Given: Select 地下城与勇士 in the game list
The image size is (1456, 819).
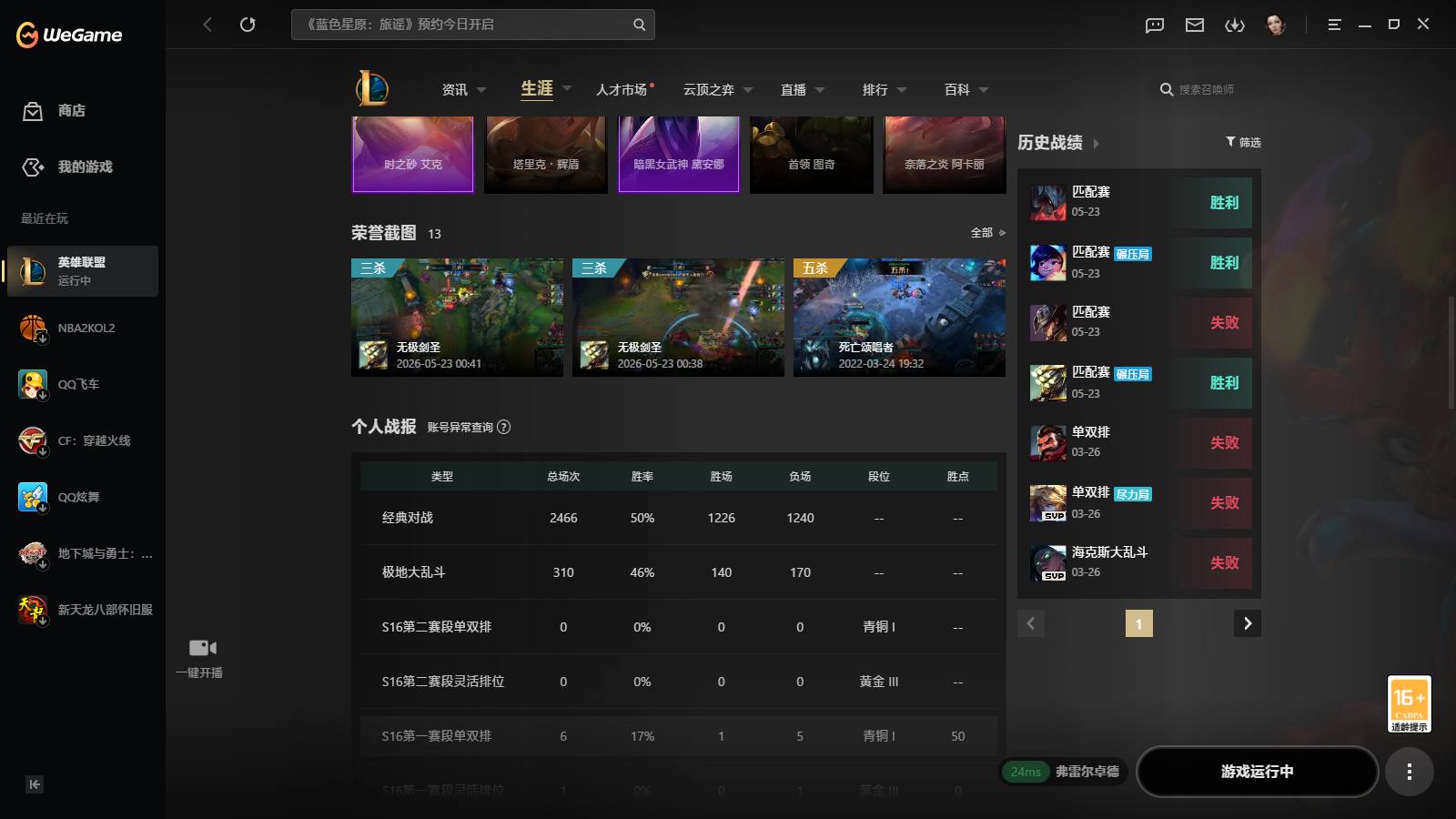Looking at the screenshot, I should [x=83, y=553].
